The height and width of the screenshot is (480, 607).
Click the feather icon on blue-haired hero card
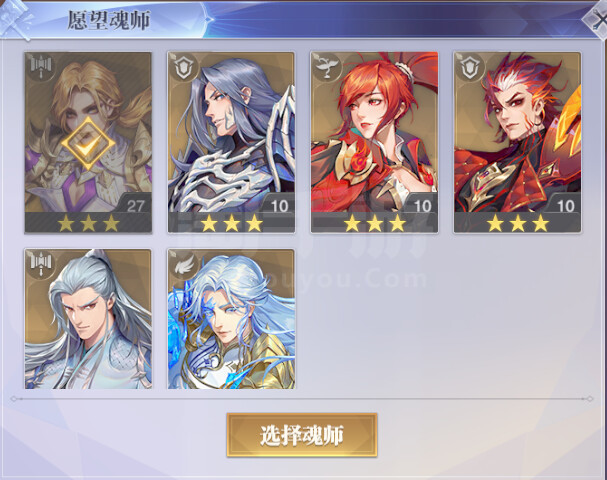click(x=184, y=265)
